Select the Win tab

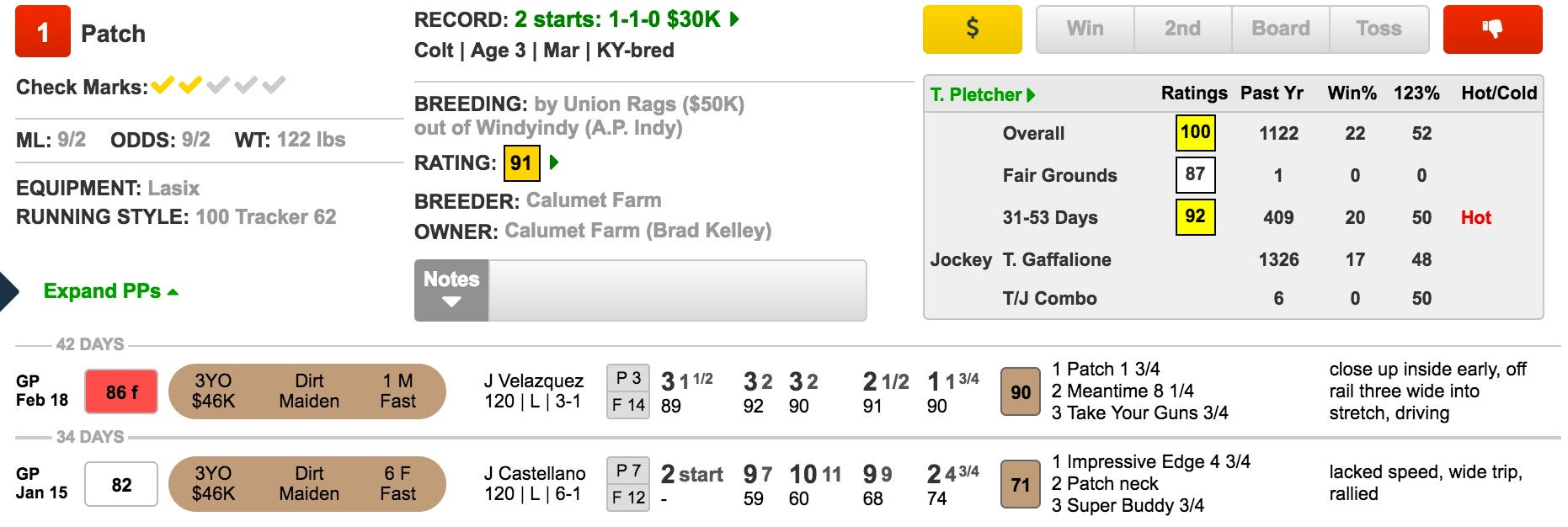click(x=1085, y=29)
